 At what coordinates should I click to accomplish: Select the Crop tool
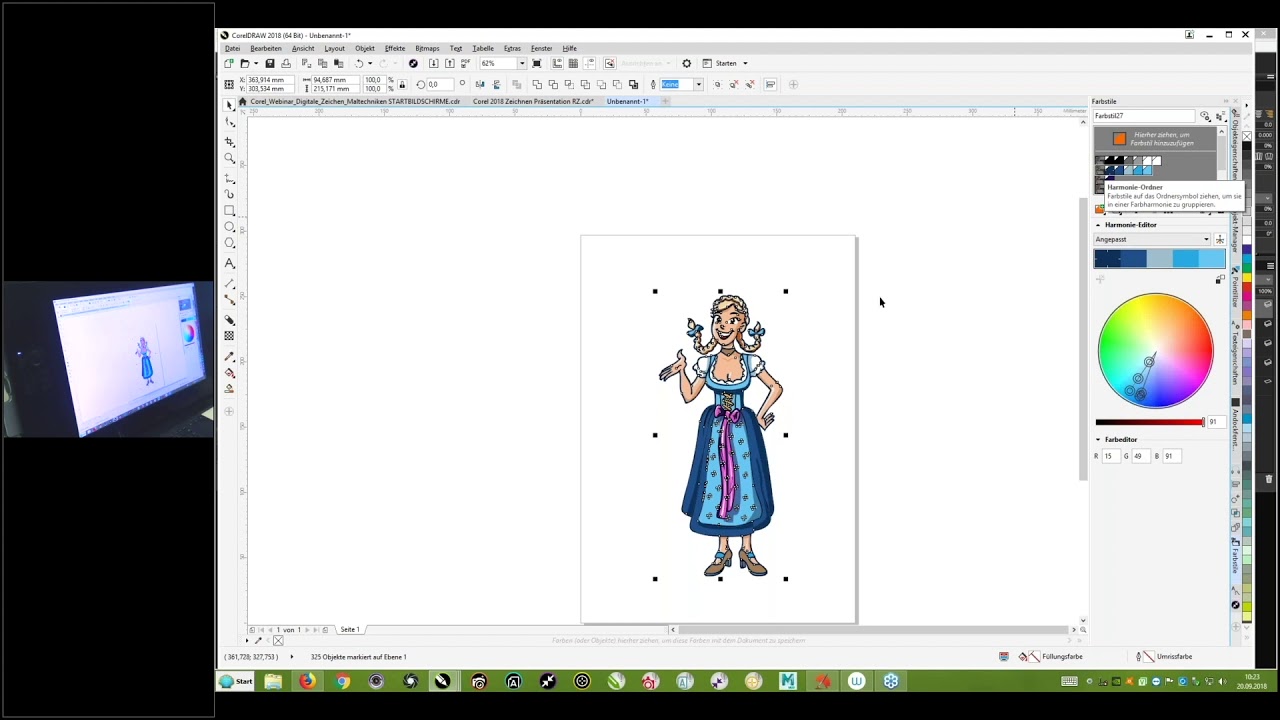(229, 141)
